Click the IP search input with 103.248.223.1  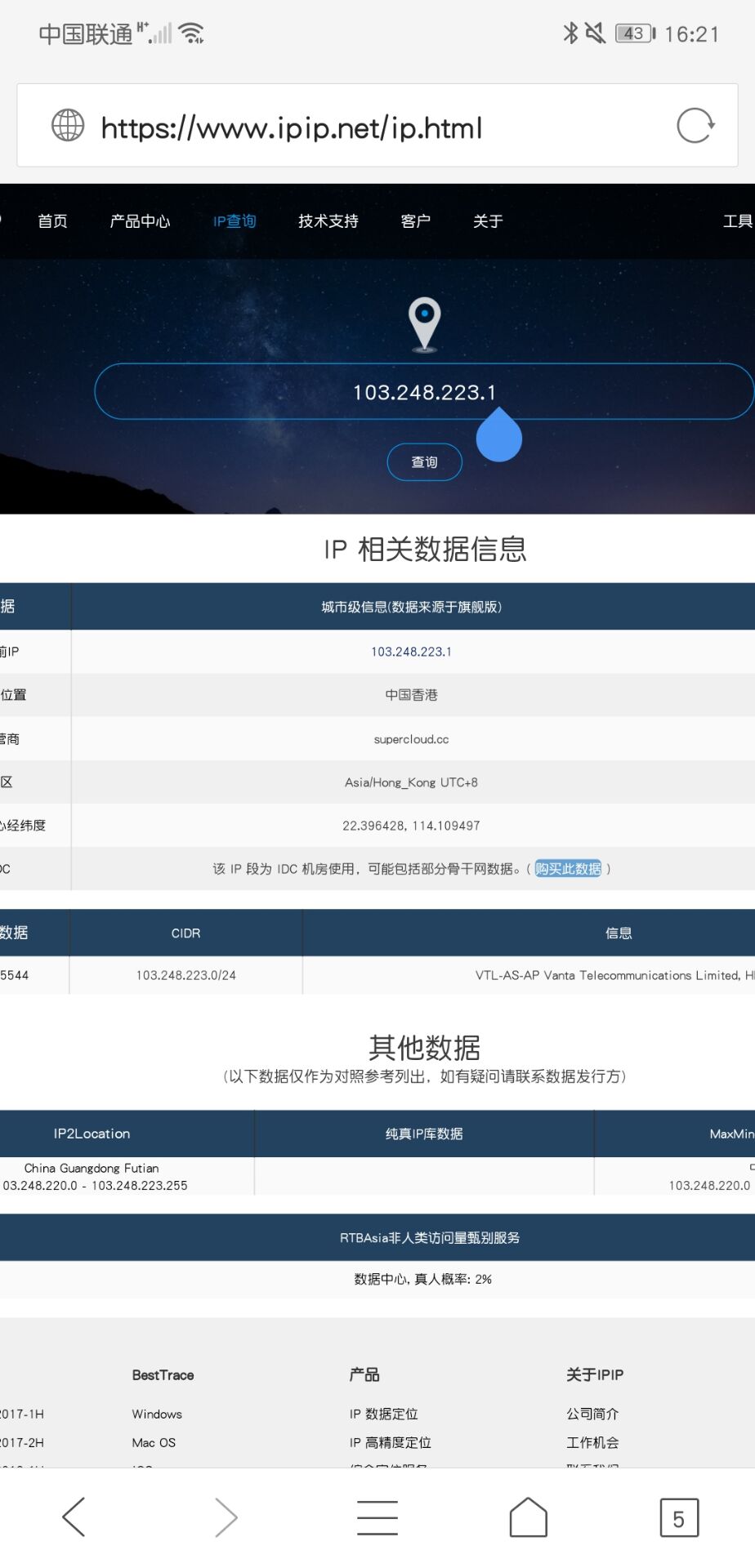(x=424, y=392)
